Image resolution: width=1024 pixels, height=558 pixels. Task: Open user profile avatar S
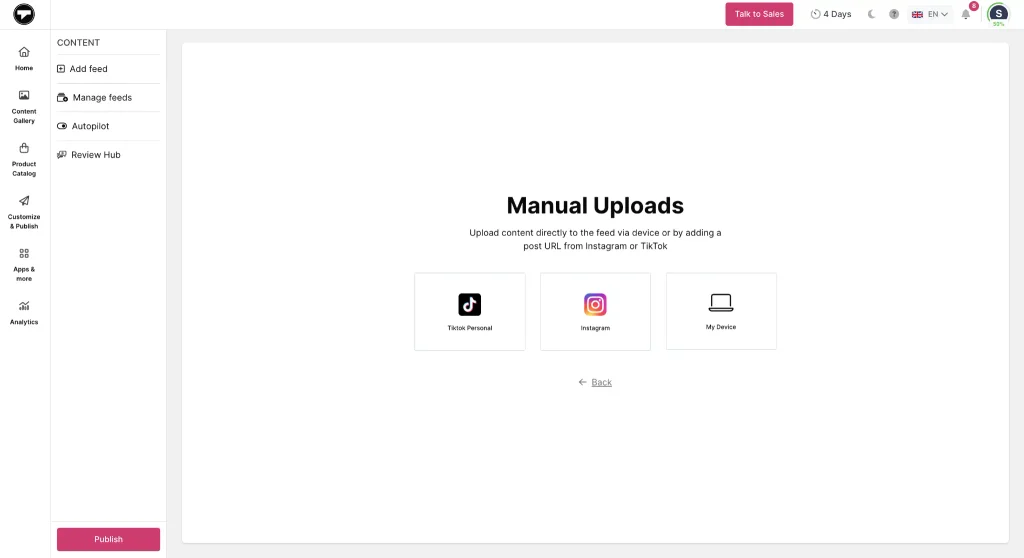[x=998, y=14]
